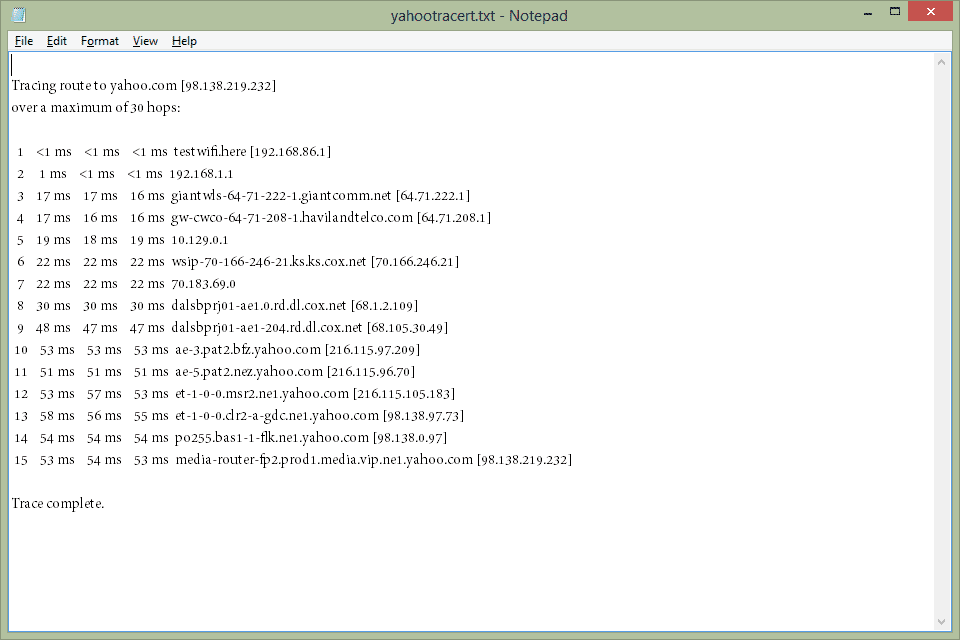Open the View menu

tap(145, 41)
